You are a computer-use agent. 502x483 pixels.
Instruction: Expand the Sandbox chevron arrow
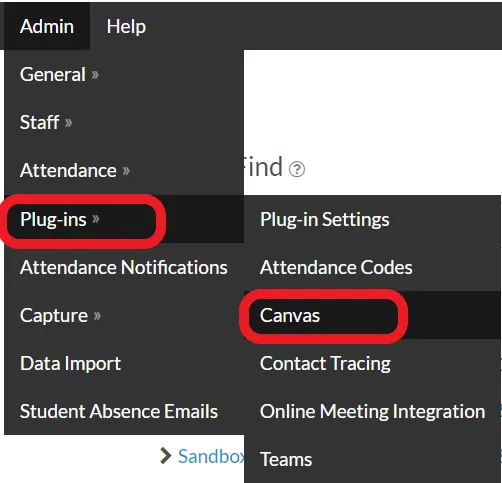click(166, 456)
